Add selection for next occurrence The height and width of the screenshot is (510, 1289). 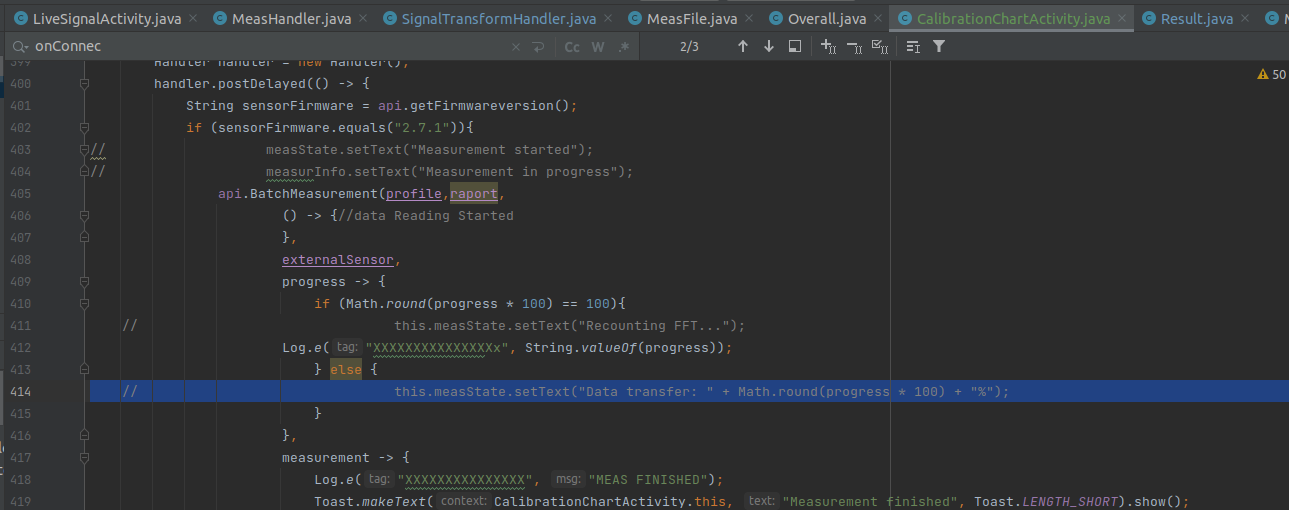[x=828, y=47]
